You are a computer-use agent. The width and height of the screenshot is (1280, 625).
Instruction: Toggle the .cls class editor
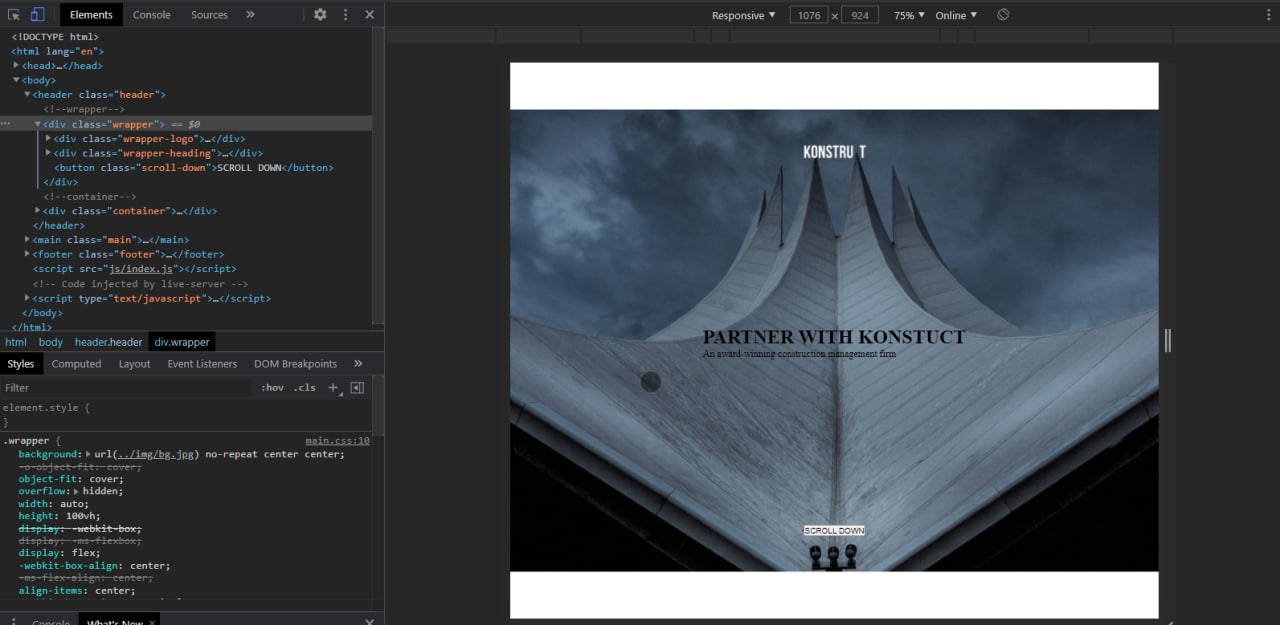tap(304, 388)
